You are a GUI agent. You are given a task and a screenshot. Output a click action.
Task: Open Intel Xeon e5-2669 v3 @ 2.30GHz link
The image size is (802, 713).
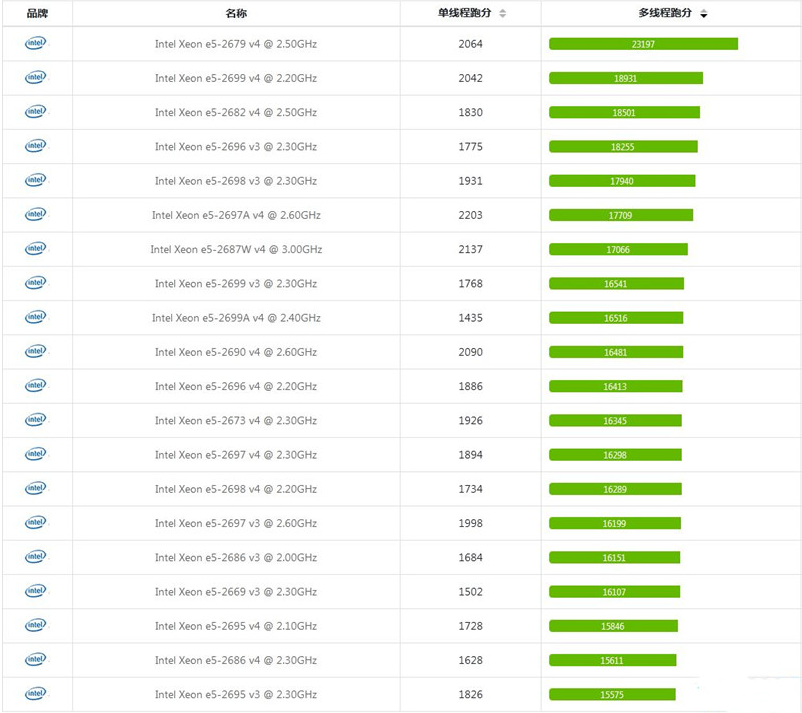pyautogui.click(x=236, y=592)
